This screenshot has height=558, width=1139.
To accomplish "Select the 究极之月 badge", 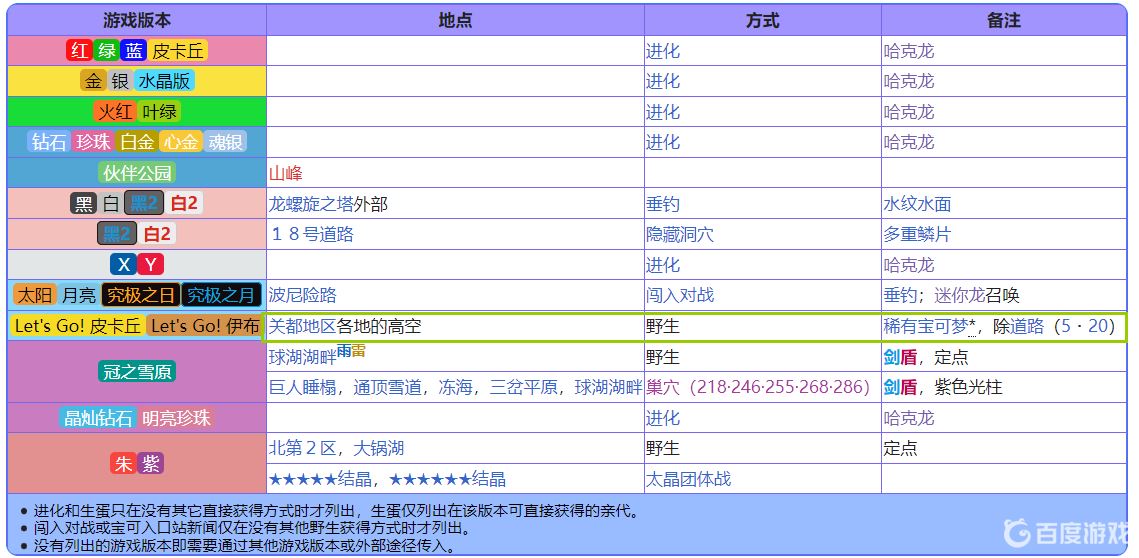I will point(221,295).
